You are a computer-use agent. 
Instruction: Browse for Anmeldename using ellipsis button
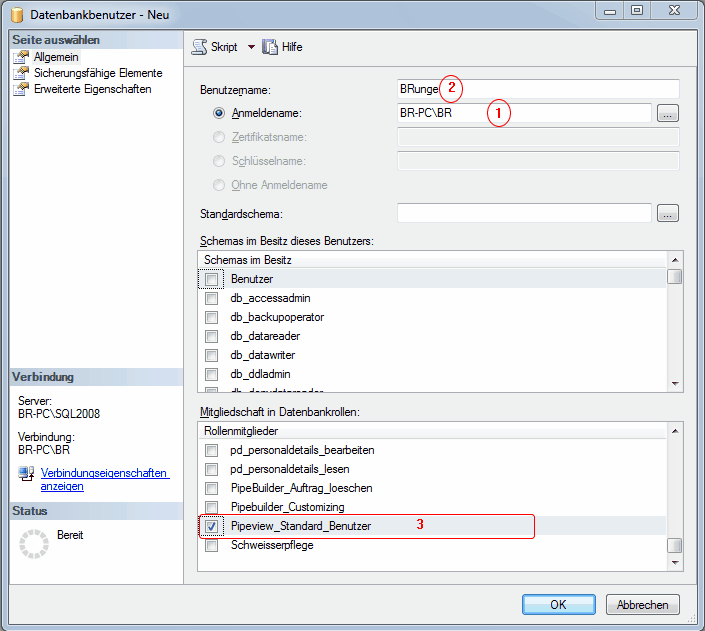[668, 114]
